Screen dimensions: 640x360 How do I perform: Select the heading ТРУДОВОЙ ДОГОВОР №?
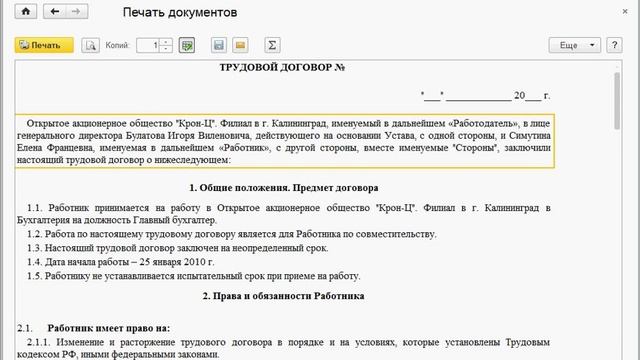coord(282,67)
